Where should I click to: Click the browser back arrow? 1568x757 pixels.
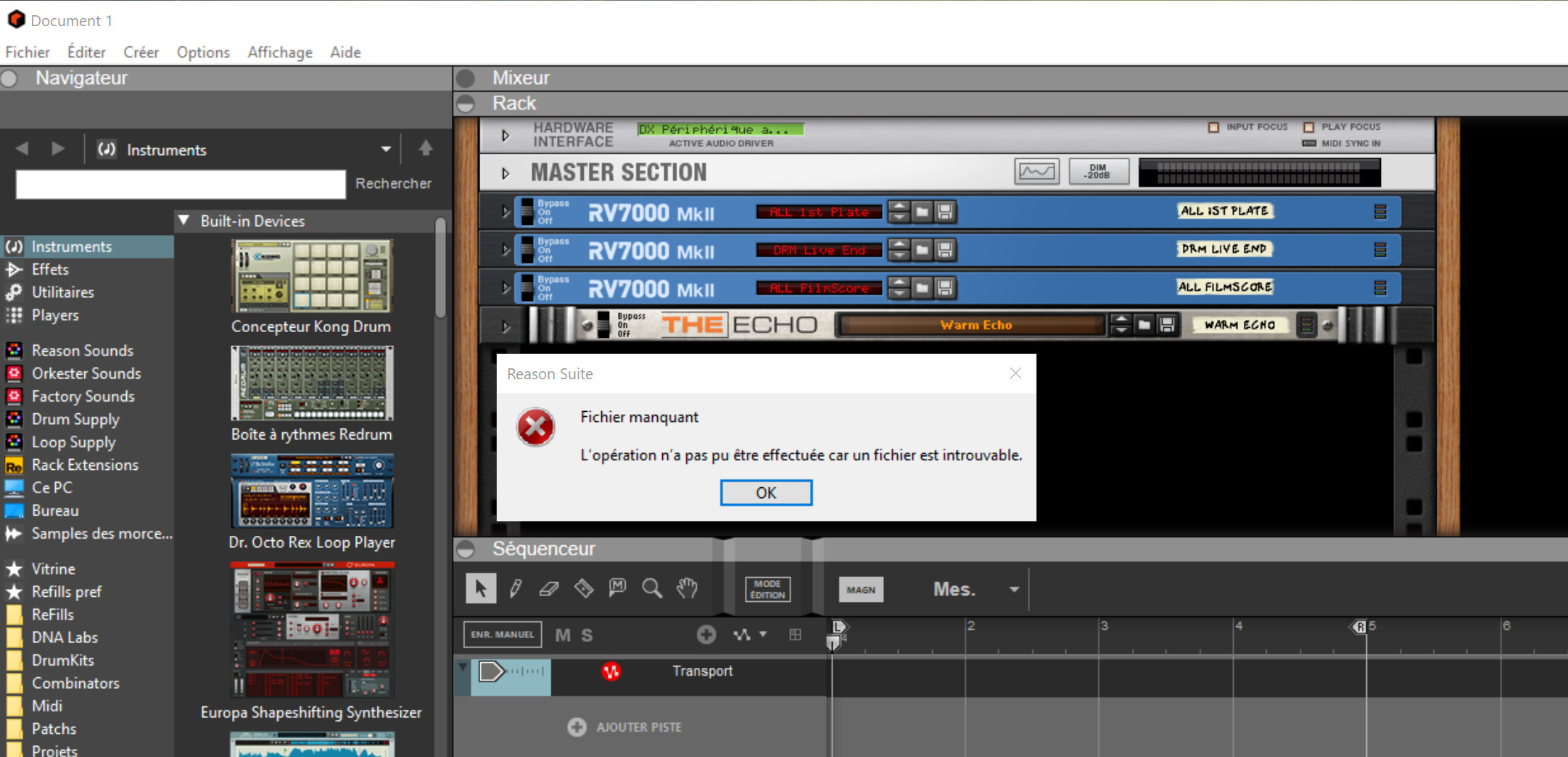pos(22,149)
